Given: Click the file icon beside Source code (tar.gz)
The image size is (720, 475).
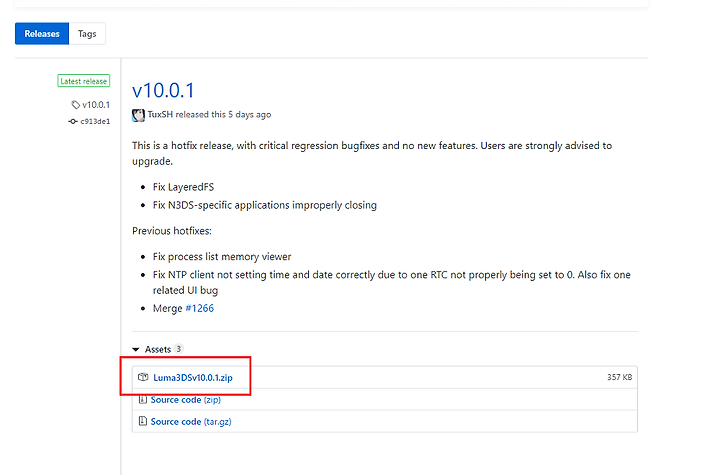Looking at the screenshot, I should [143, 421].
